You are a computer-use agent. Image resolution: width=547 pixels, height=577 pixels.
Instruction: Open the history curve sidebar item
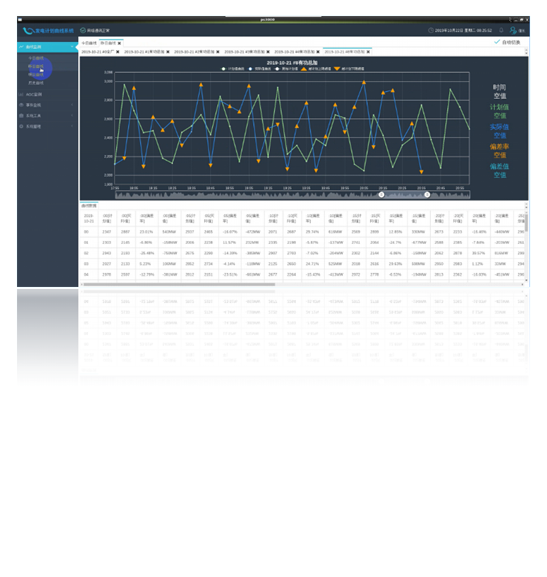[36, 83]
